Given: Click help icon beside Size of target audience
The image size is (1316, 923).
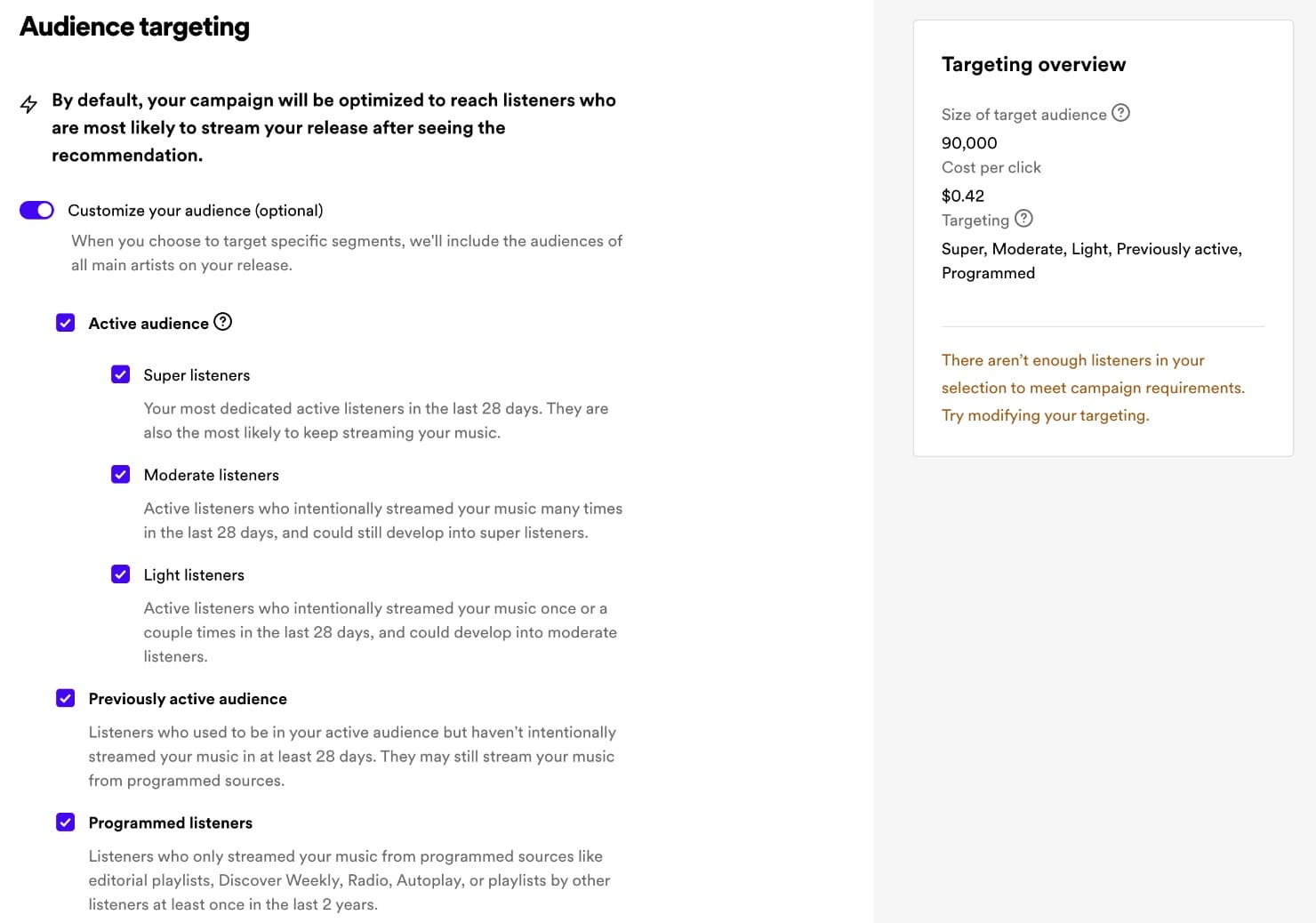Looking at the screenshot, I should click(x=1121, y=113).
